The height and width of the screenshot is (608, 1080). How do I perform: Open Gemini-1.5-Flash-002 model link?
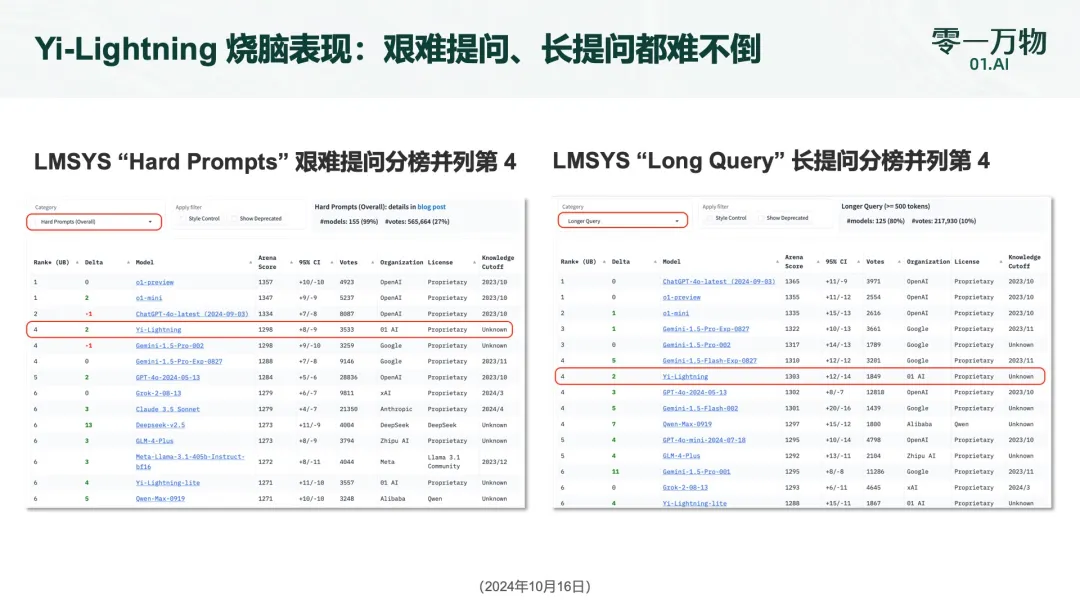point(700,408)
